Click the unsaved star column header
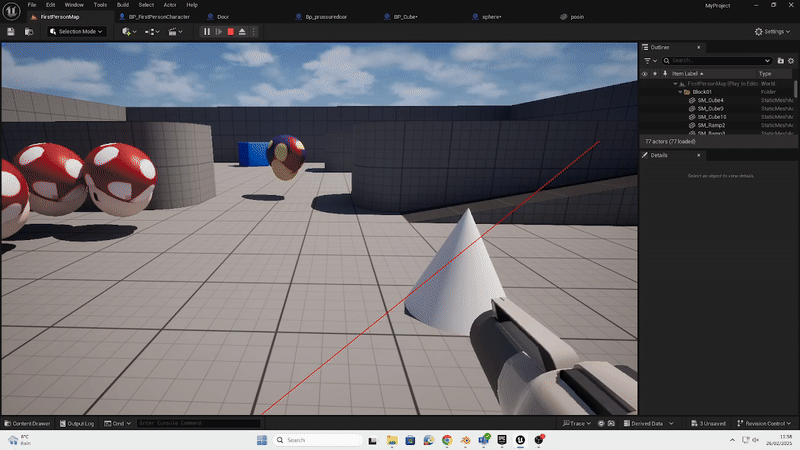This screenshot has height=450, width=800. (655, 73)
